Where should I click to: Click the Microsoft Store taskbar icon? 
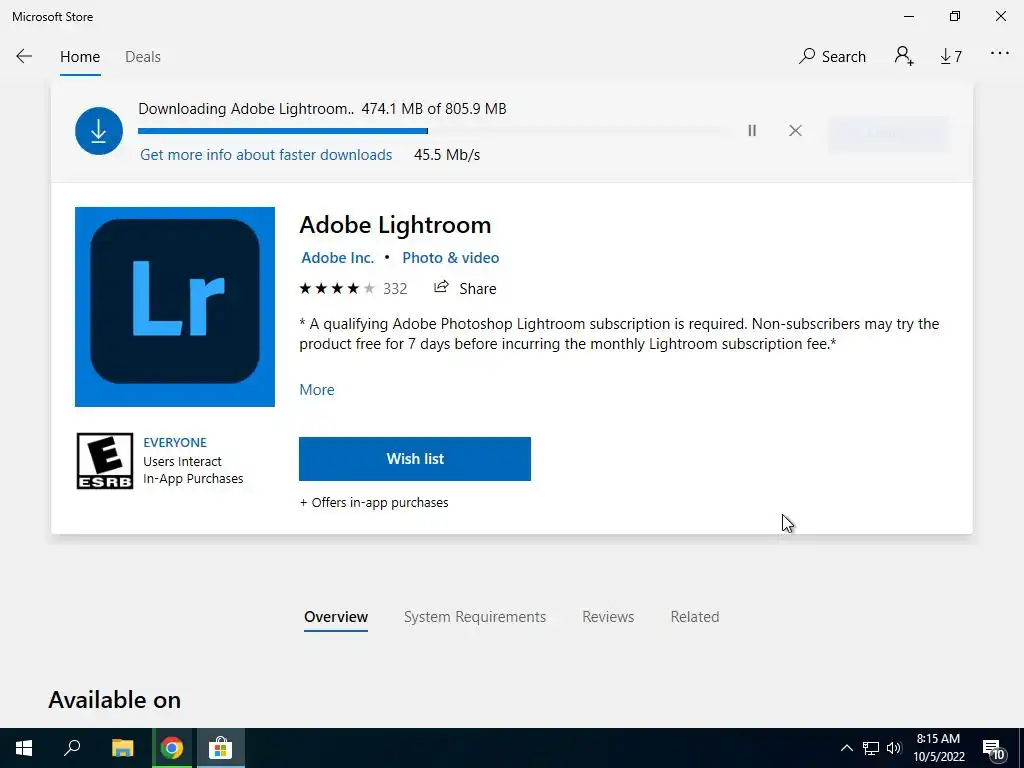click(x=221, y=748)
